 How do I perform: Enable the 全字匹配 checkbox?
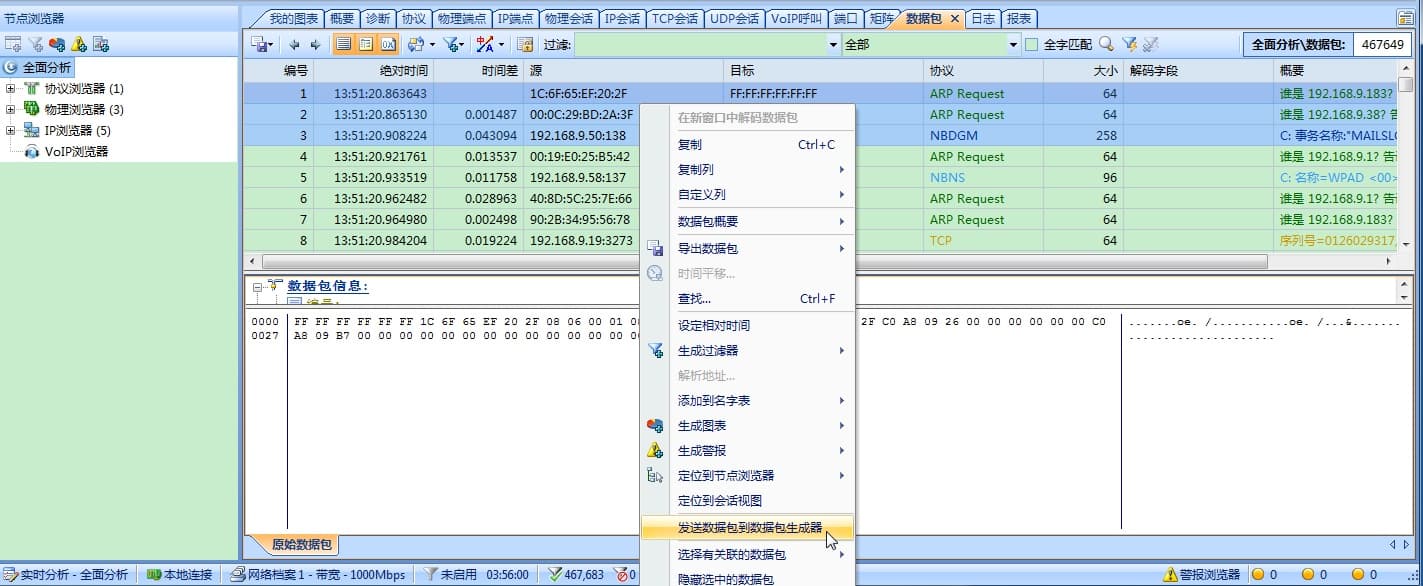1031,45
